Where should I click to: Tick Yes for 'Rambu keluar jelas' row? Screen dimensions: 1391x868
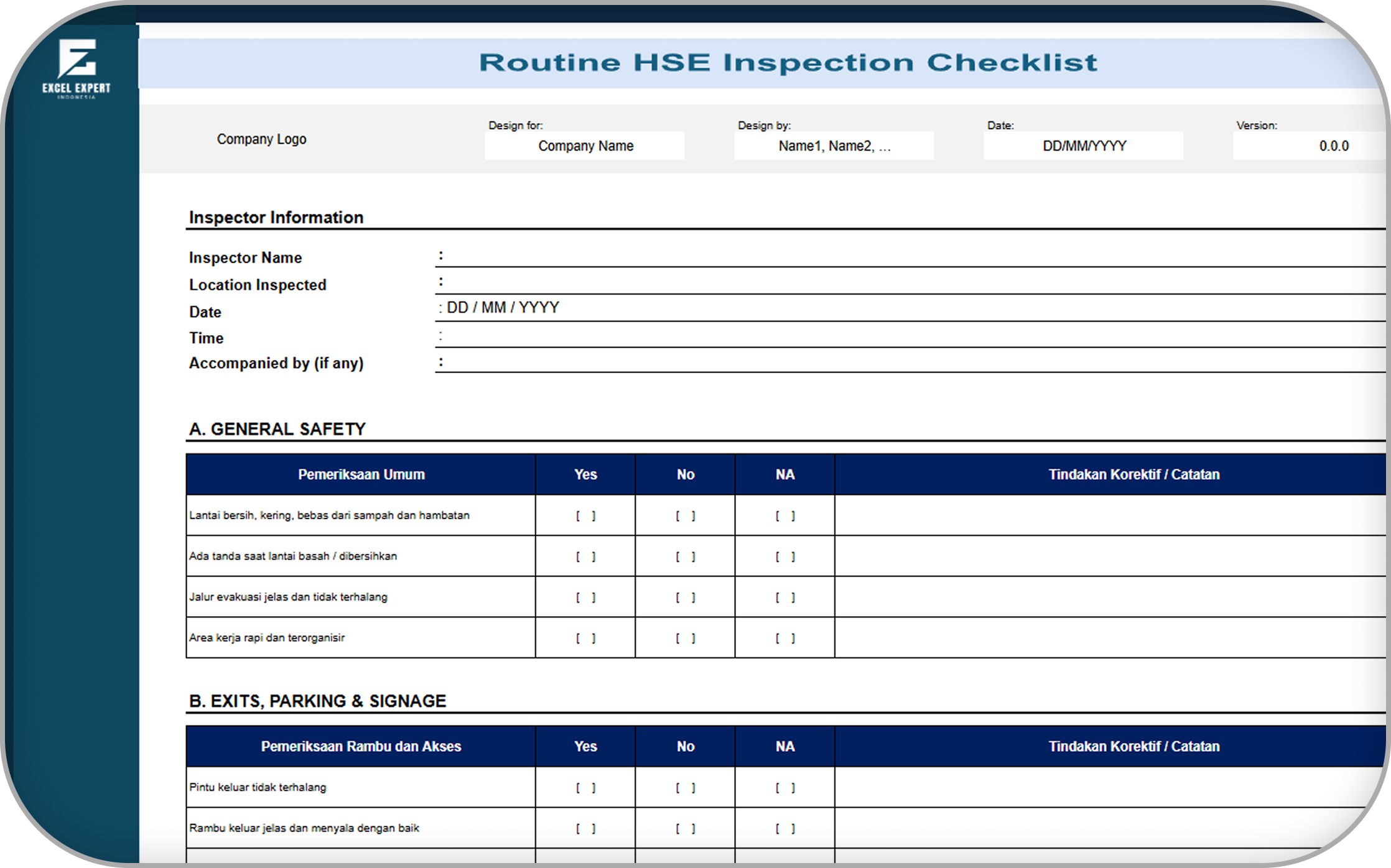[585, 828]
